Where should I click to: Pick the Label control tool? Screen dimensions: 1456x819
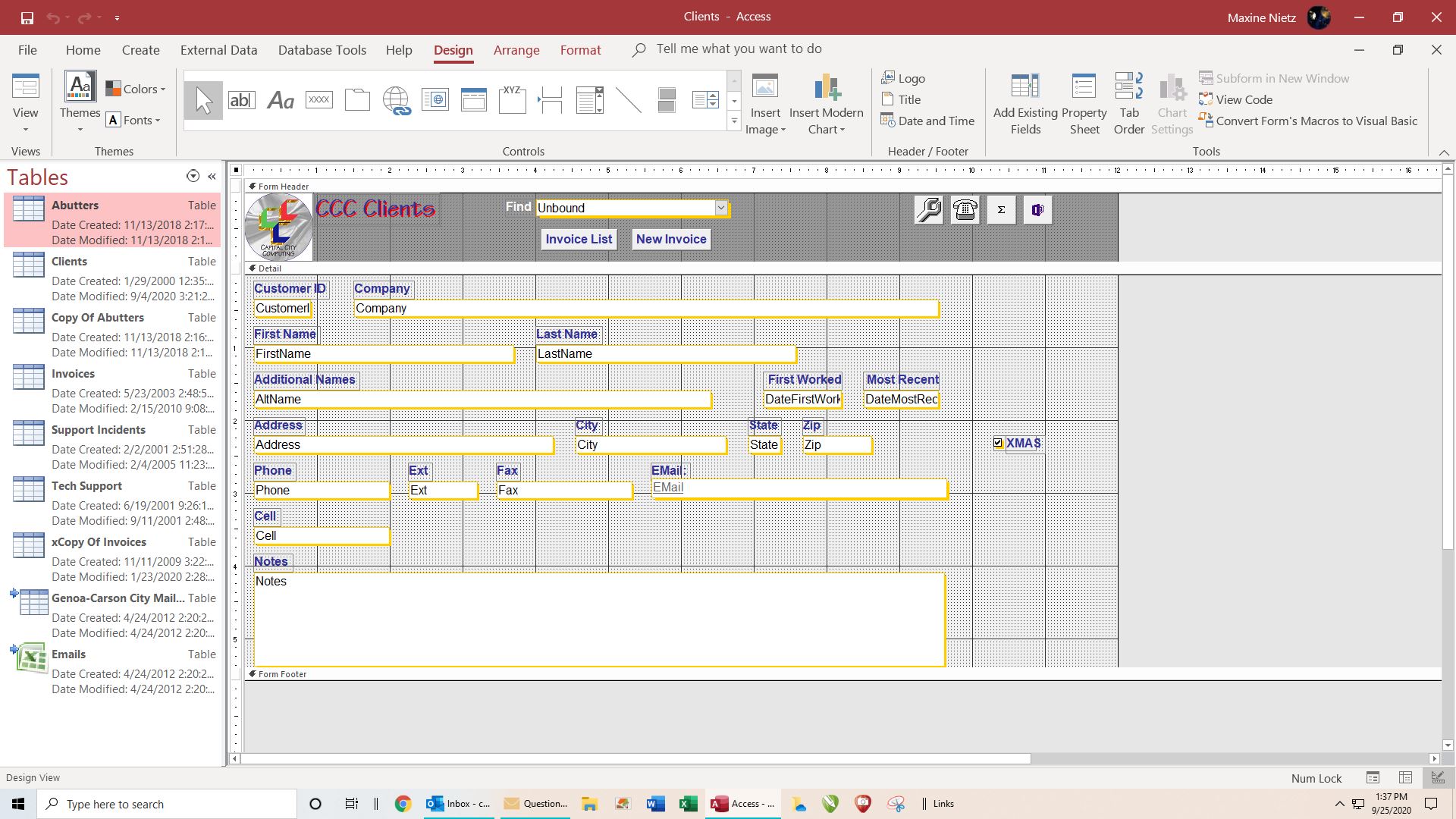click(281, 100)
